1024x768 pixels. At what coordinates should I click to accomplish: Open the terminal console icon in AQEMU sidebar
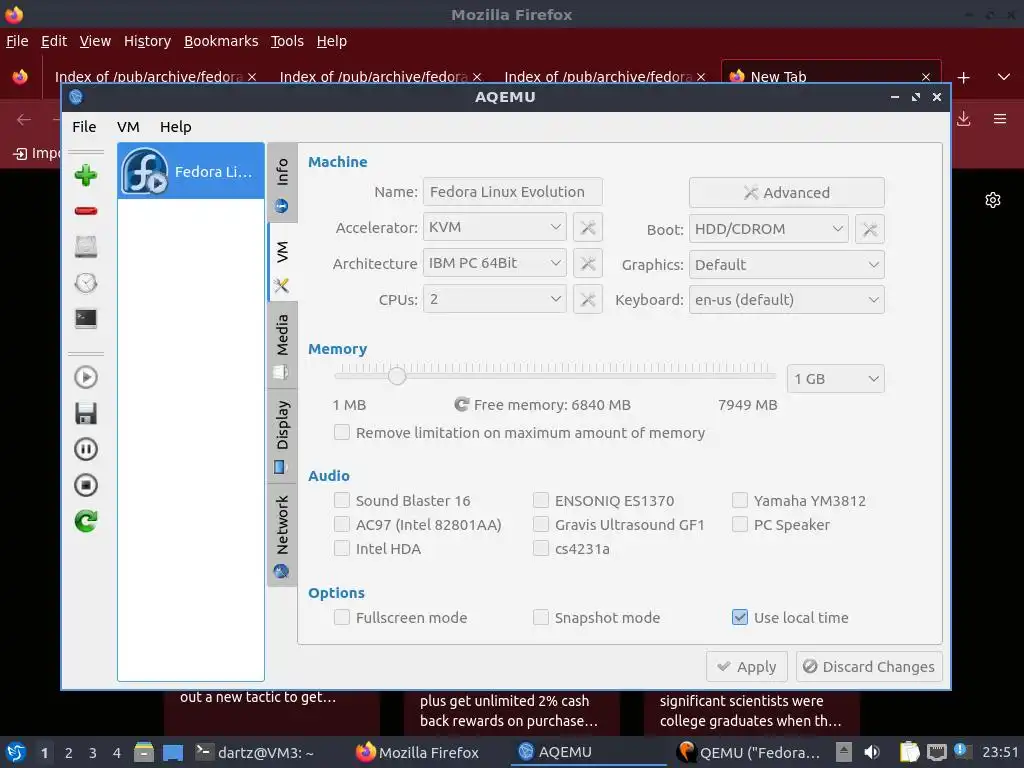point(86,318)
